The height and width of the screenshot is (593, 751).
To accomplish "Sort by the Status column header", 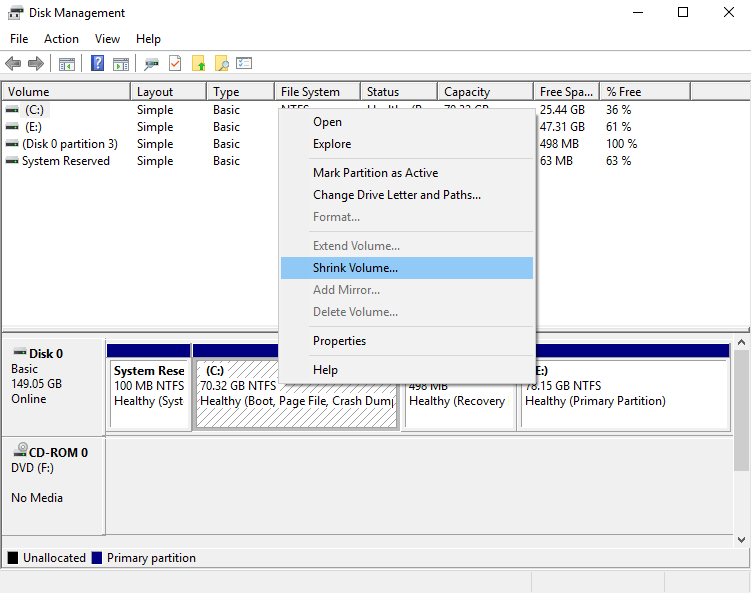I will tap(399, 91).
